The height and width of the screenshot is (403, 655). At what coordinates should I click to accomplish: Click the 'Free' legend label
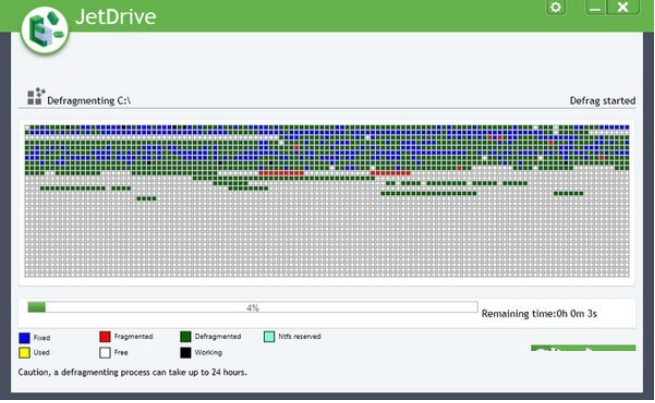[x=121, y=352]
